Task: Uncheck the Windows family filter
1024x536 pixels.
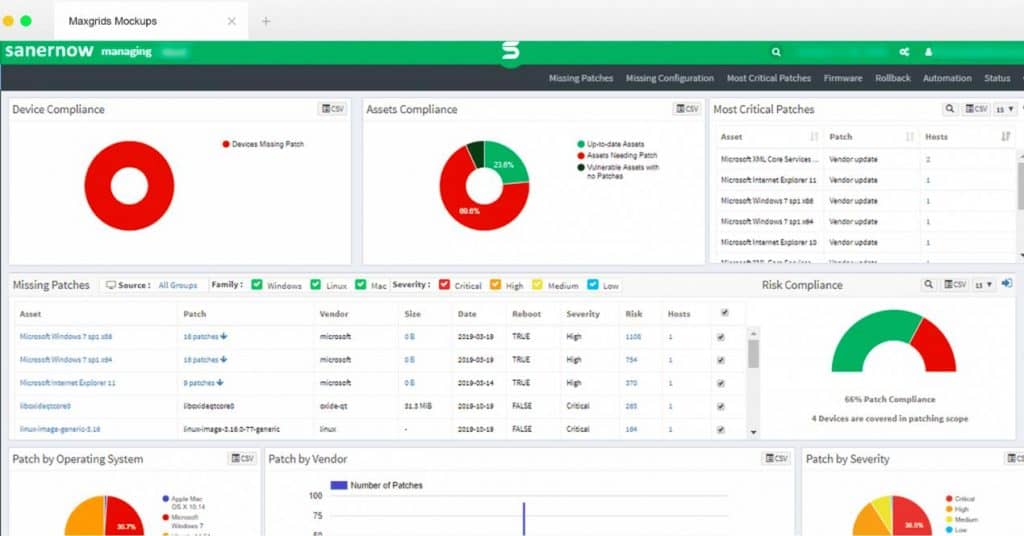Action: click(257, 285)
